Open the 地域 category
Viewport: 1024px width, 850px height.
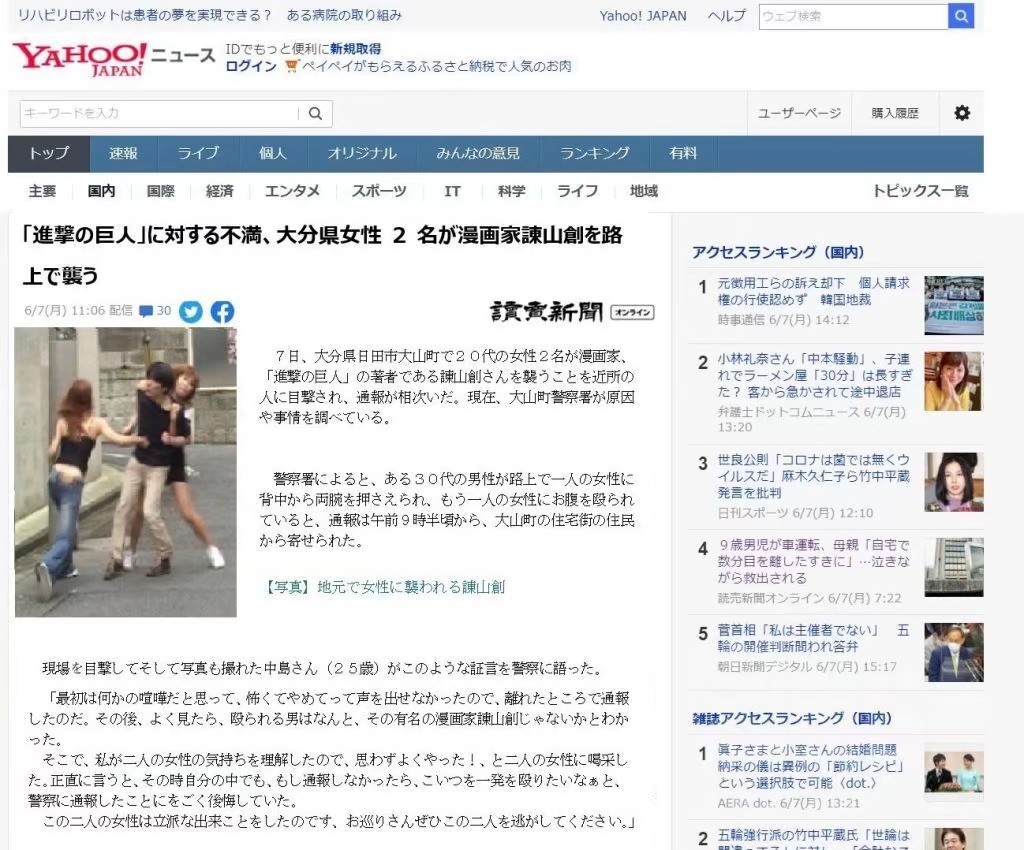point(644,191)
